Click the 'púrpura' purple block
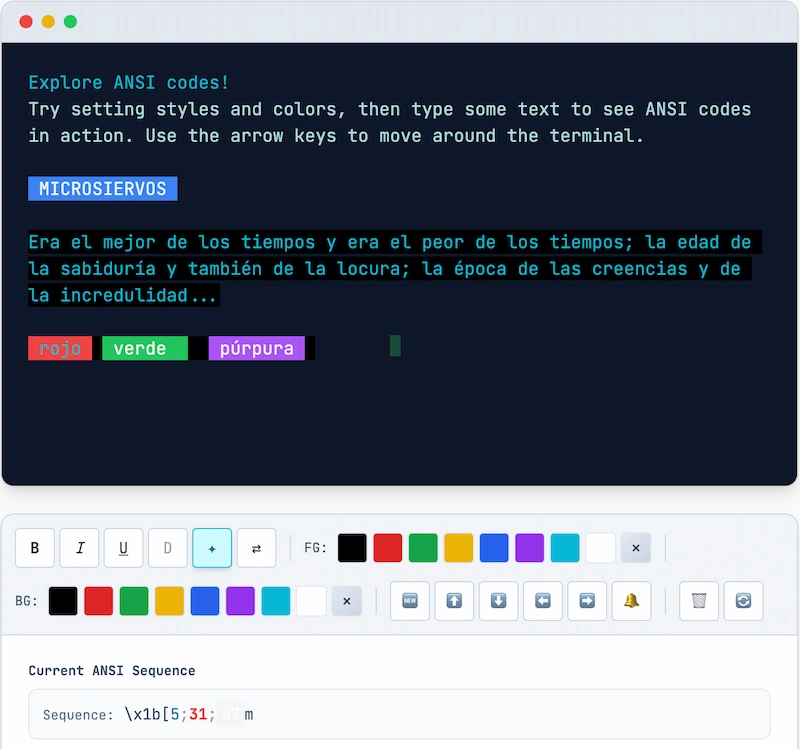This screenshot has height=749, width=800. (x=257, y=348)
